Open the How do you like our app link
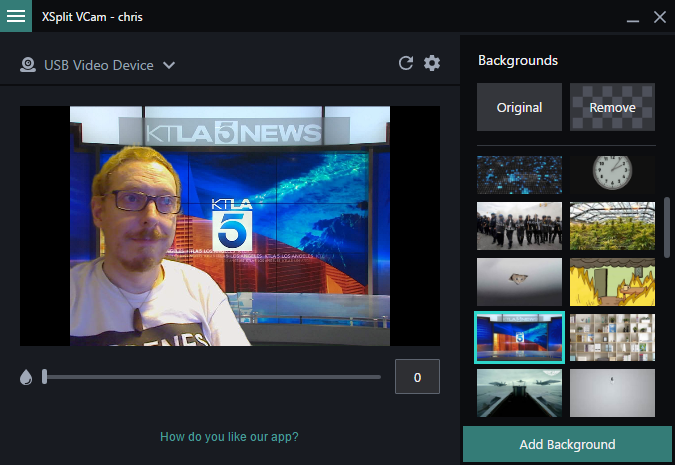 coord(229,437)
